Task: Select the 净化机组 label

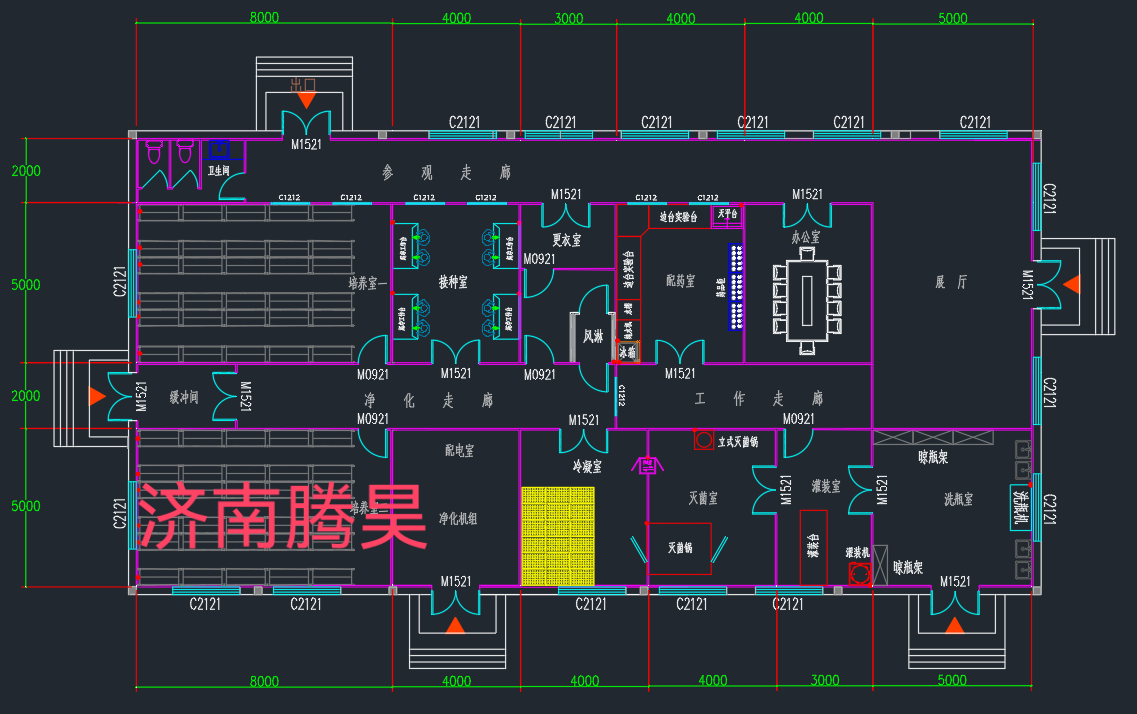Action: click(458, 518)
